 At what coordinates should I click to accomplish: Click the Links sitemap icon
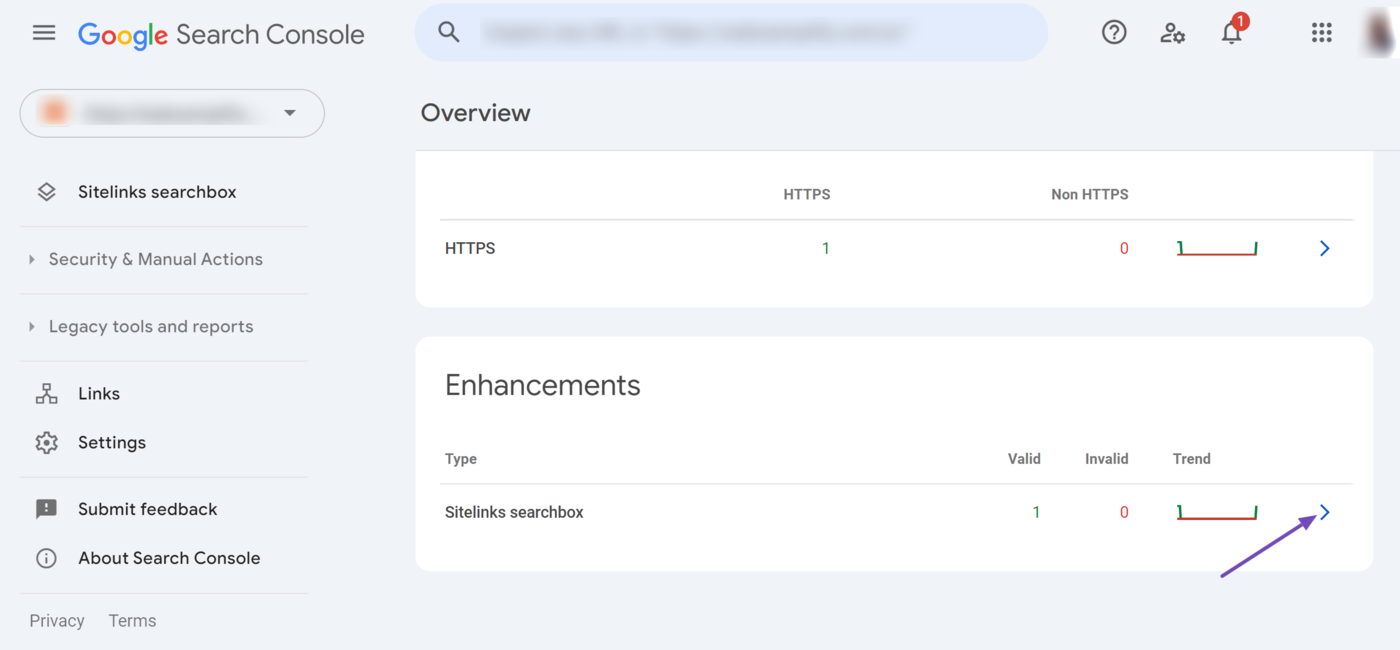point(46,394)
